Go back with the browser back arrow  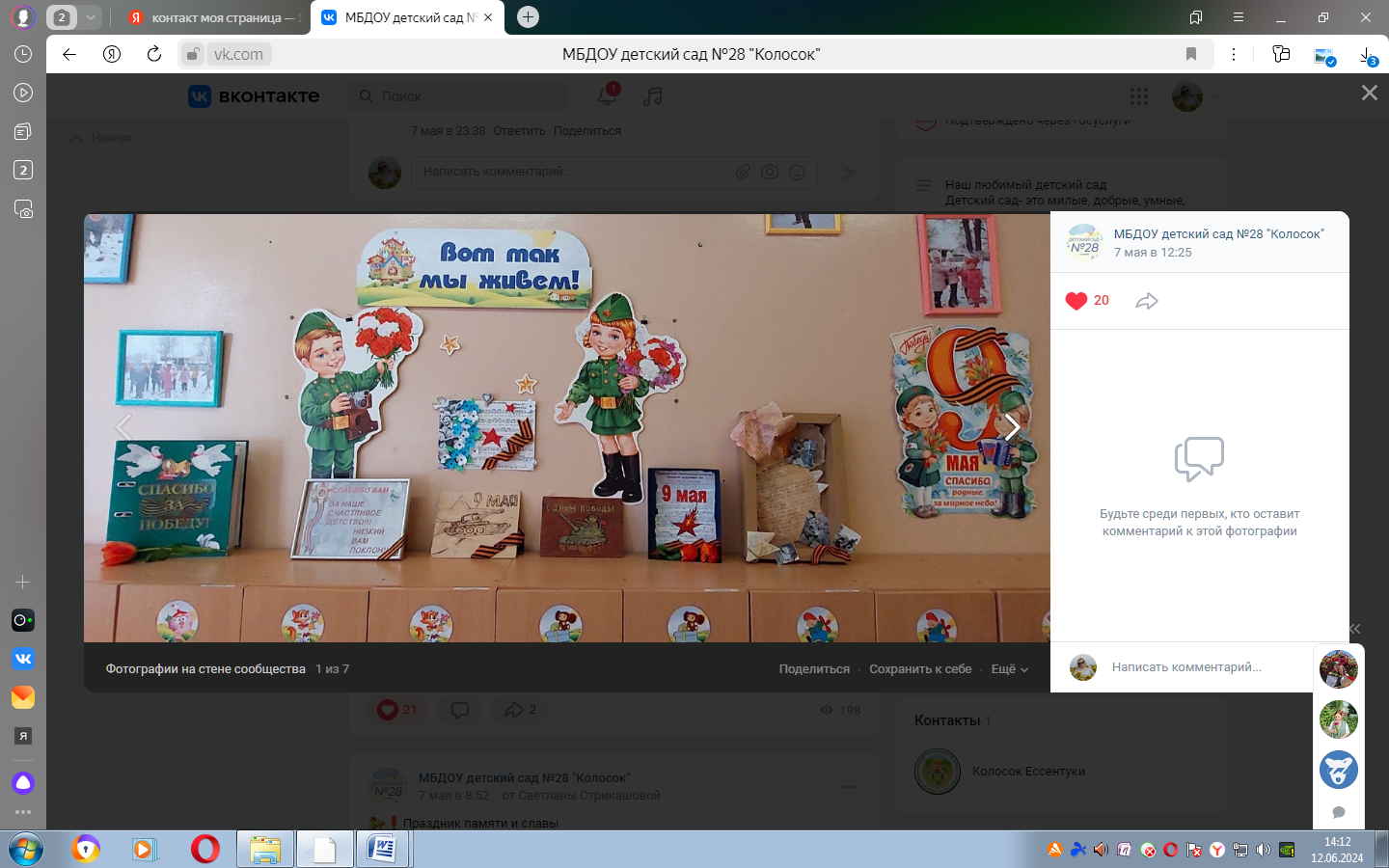(69, 54)
